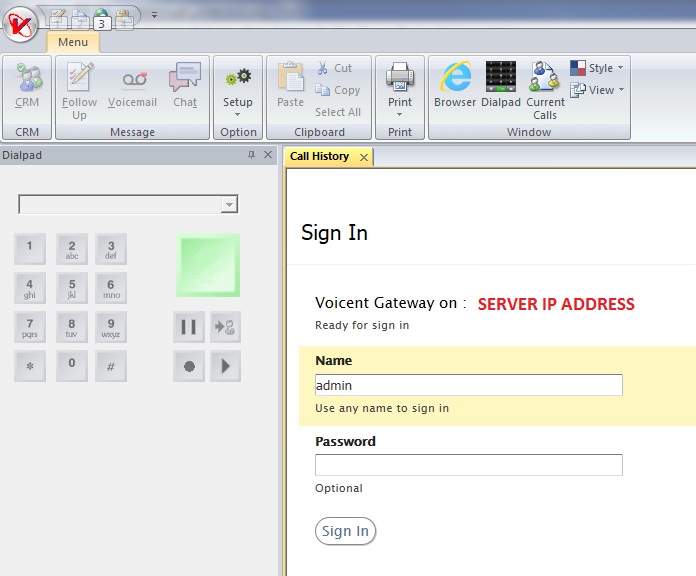
Task: Click the star key on dialpad
Action: point(30,366)
